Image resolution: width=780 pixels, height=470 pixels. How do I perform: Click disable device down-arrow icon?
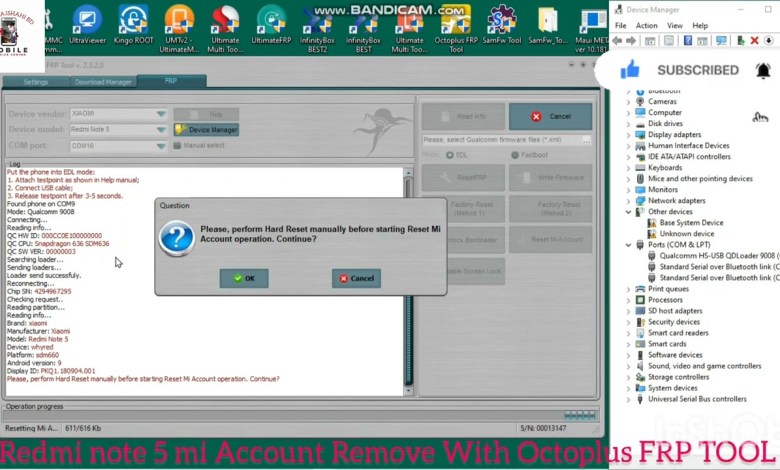pos(769,41)
